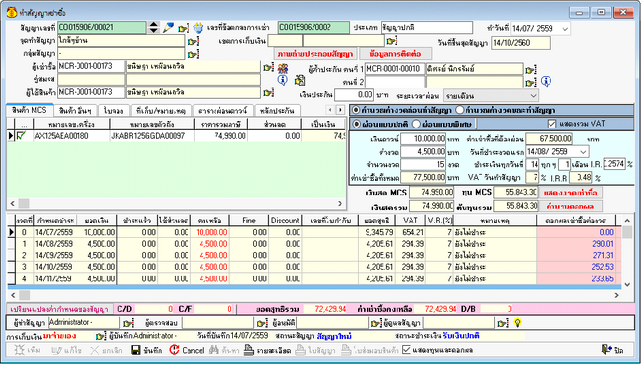Select normal installment ผ่อนแบบปกติ radio
This screenshot has width=642, height=365.
pos(357,124)
